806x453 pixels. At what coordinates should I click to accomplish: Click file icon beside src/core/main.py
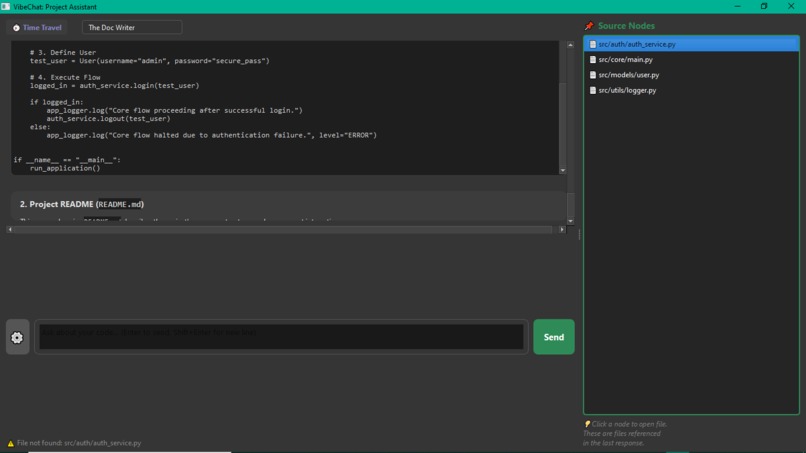point(593,60)
